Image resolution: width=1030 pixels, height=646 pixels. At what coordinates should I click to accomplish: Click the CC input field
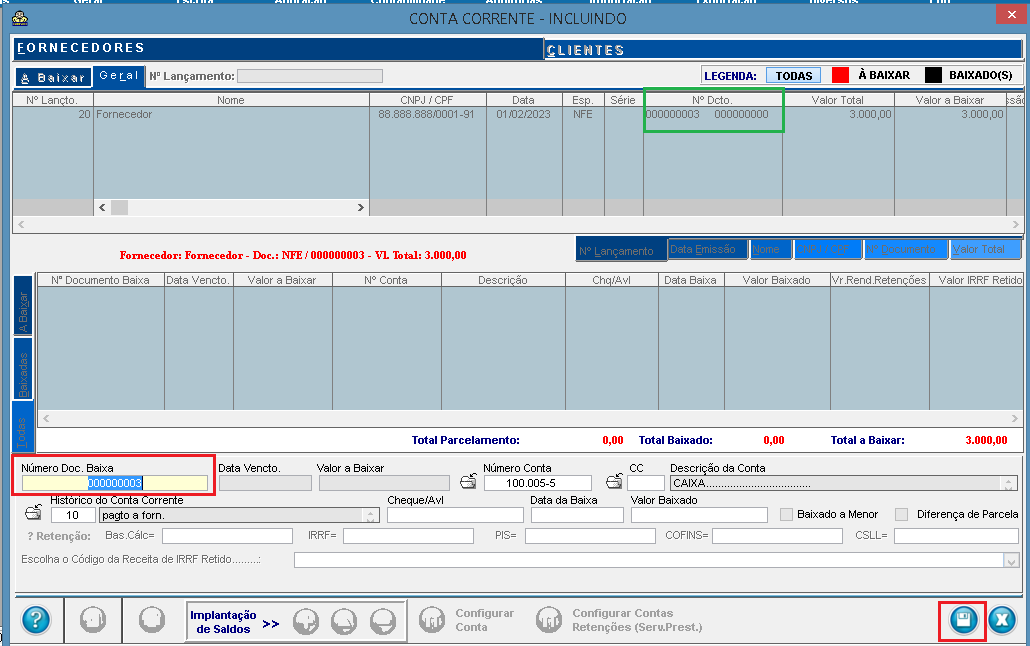[646, 483]
